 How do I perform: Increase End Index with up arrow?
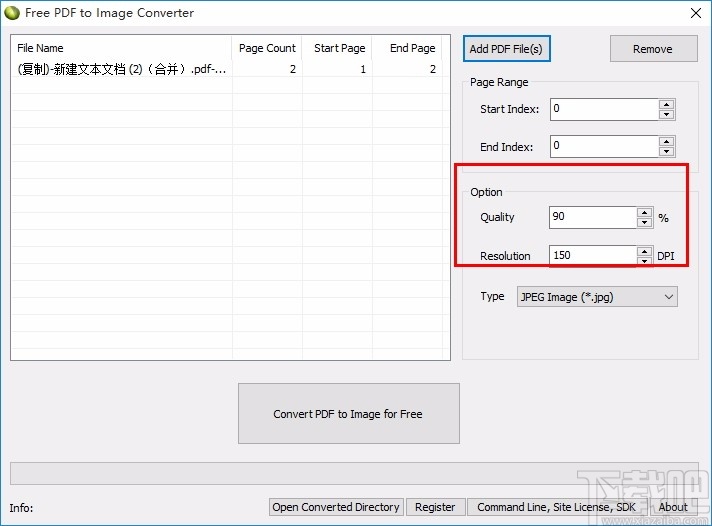click(x=666, y=141)
